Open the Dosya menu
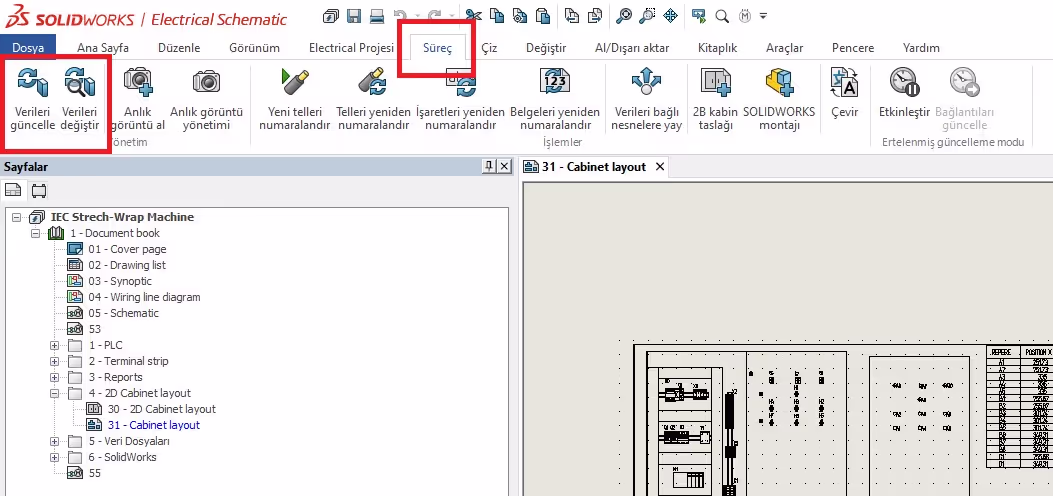 28,48
